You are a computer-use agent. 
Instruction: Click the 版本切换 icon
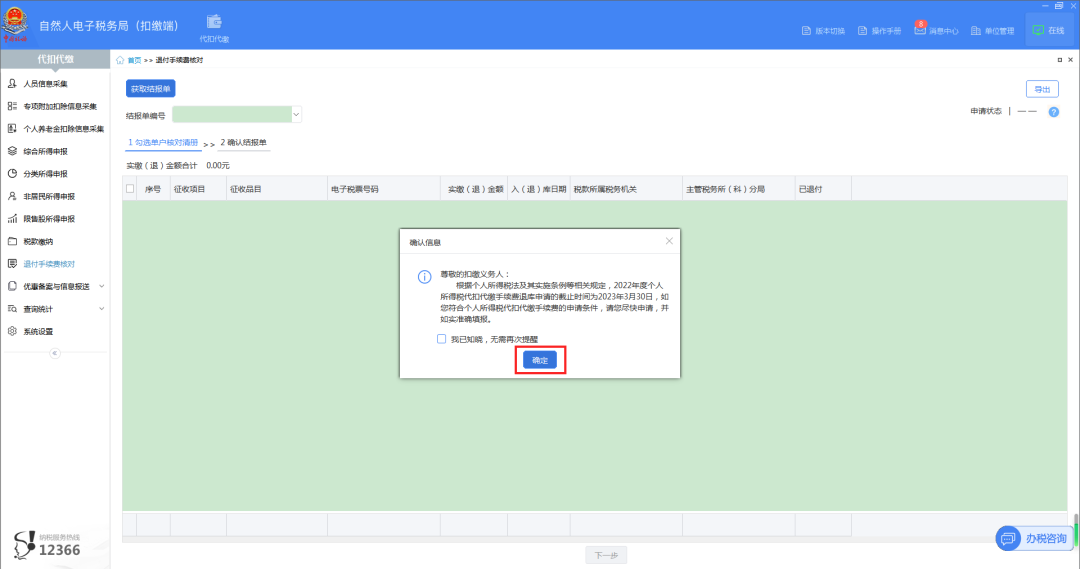(x=806, y=31)
